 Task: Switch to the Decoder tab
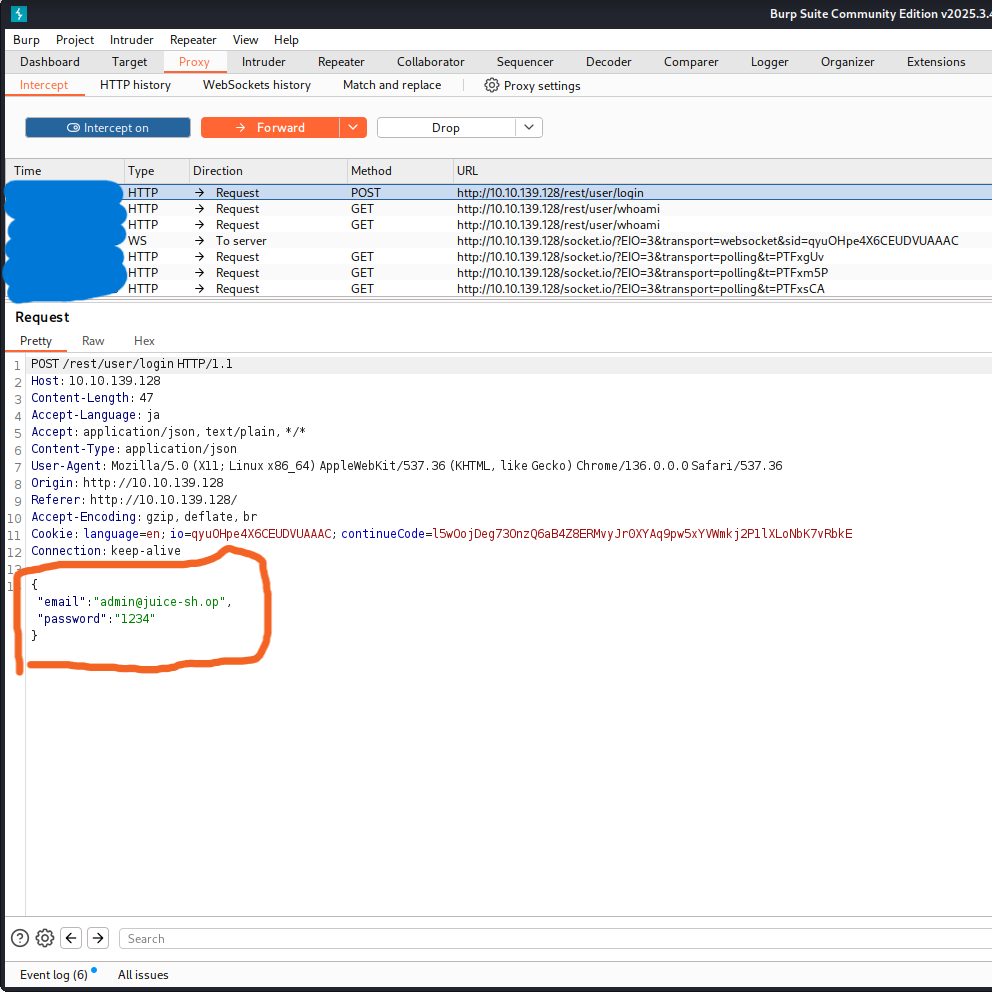[x=608, y=61]
